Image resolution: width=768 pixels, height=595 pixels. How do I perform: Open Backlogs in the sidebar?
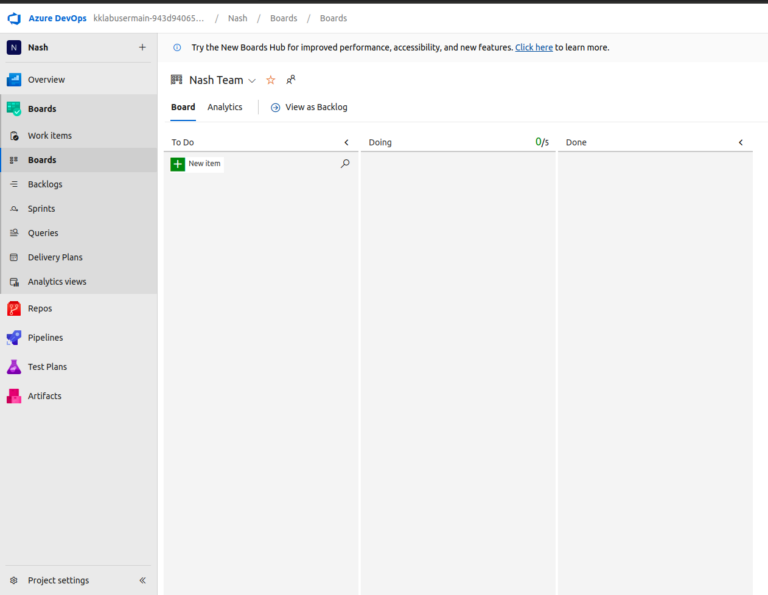(45, 184)
